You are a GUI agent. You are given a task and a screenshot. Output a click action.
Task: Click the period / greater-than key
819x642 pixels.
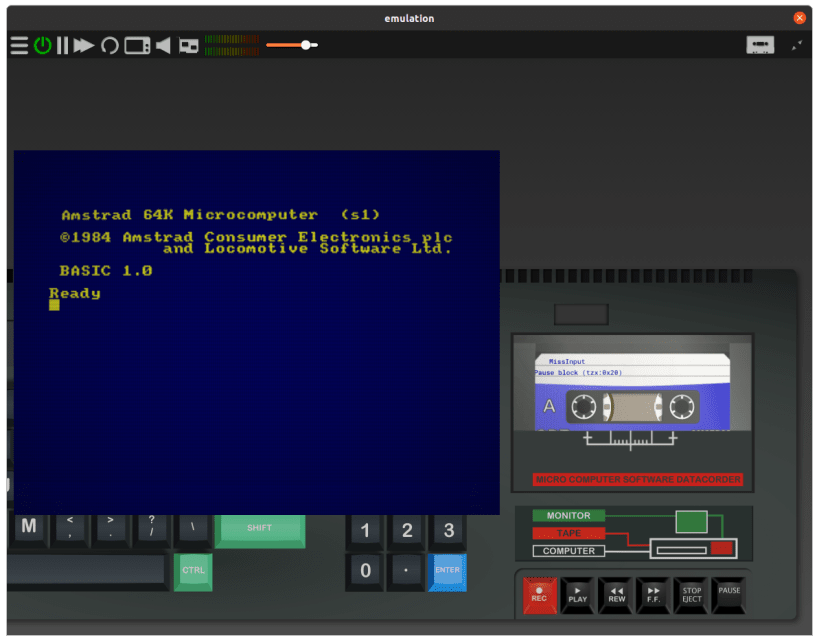tap(110, 529)
